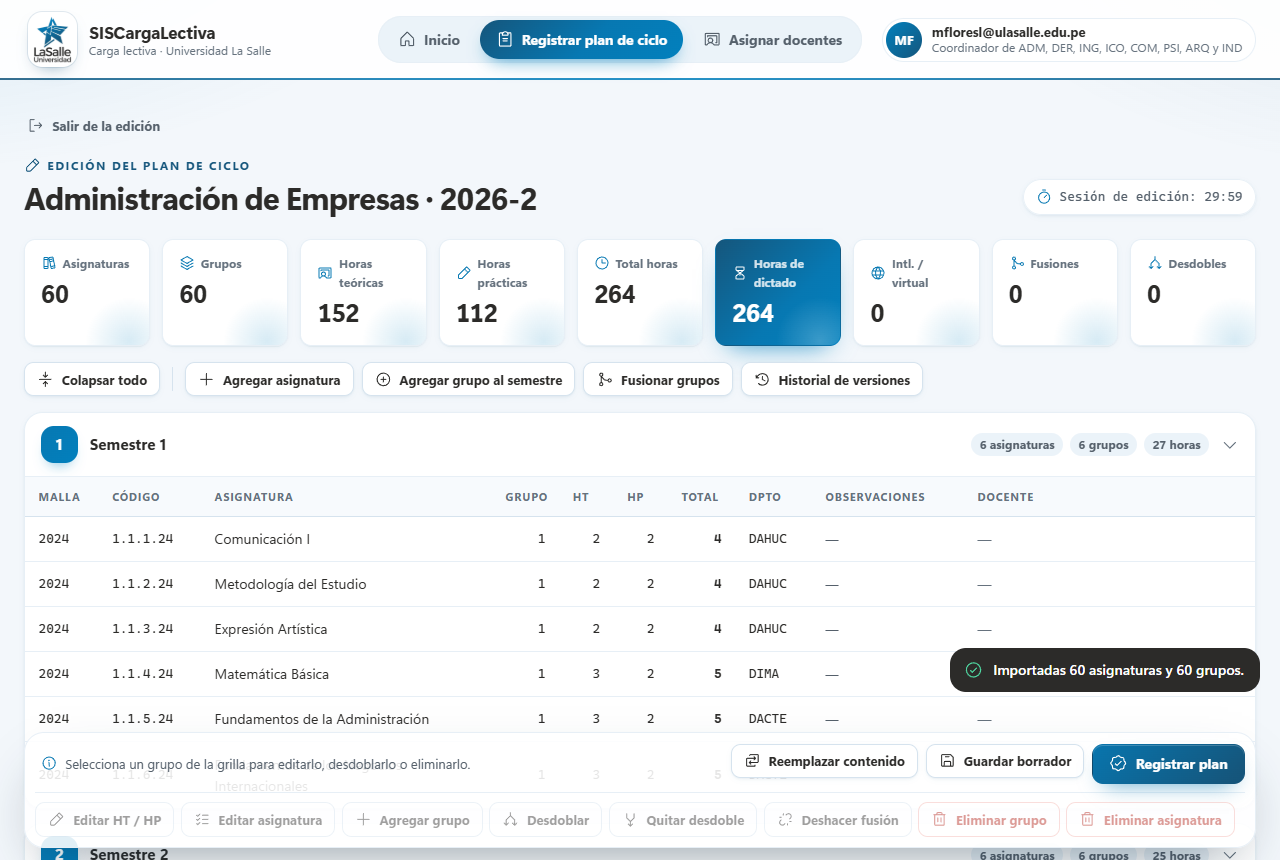Click the code cell 1.1.3.24
The height and width of the screenshot is (860, 1280).
click(143, 629)
